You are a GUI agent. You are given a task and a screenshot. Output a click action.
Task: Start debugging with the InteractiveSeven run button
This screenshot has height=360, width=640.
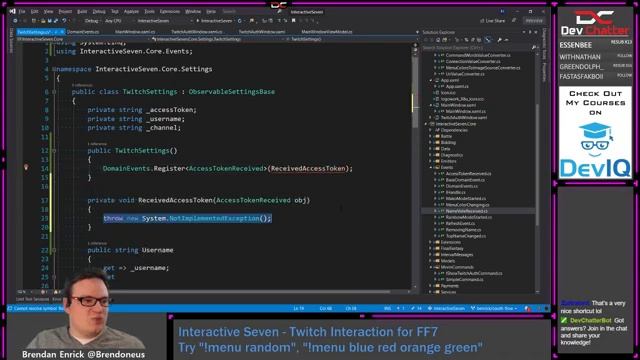point(214,21)
